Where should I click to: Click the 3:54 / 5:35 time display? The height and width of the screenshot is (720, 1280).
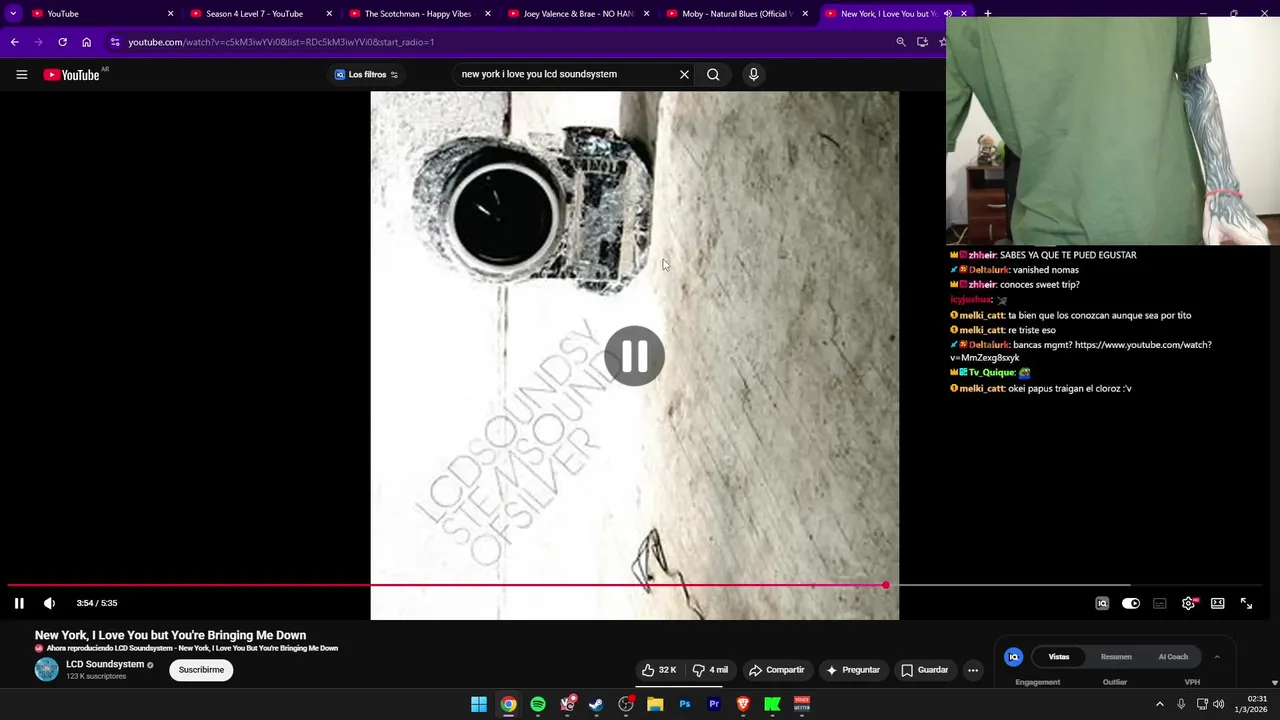tap(97, 603)
